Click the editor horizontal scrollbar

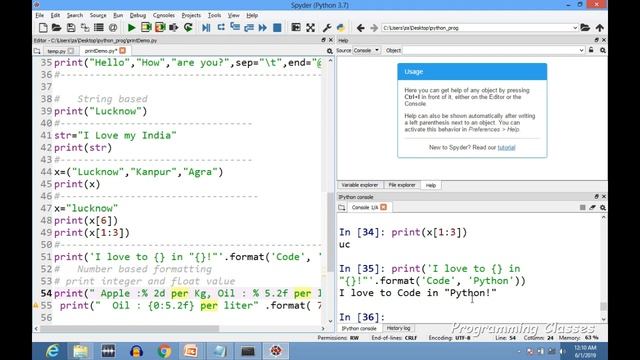click(129, 329)
